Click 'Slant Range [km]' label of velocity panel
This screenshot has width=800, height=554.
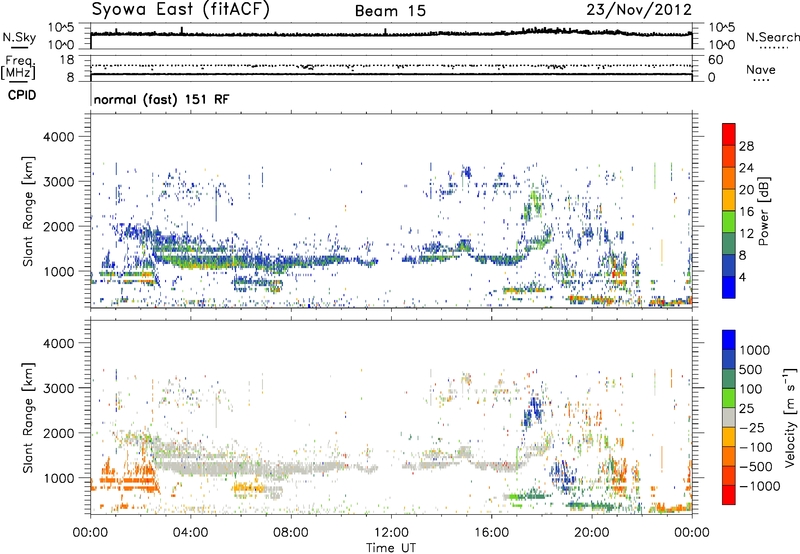(x=28, y=417)
